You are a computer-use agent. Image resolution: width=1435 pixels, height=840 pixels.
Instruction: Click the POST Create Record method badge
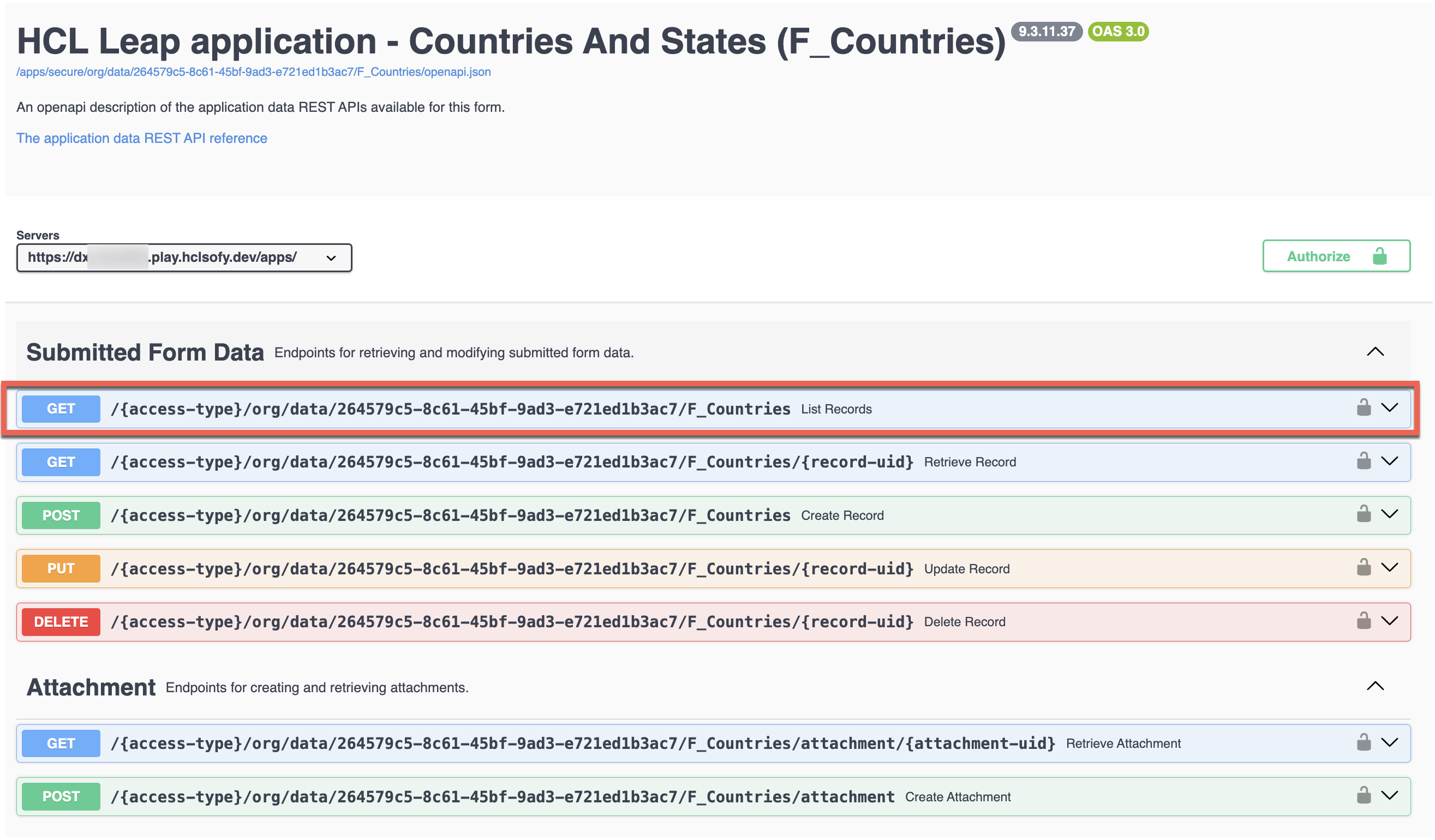pos(61,515)
